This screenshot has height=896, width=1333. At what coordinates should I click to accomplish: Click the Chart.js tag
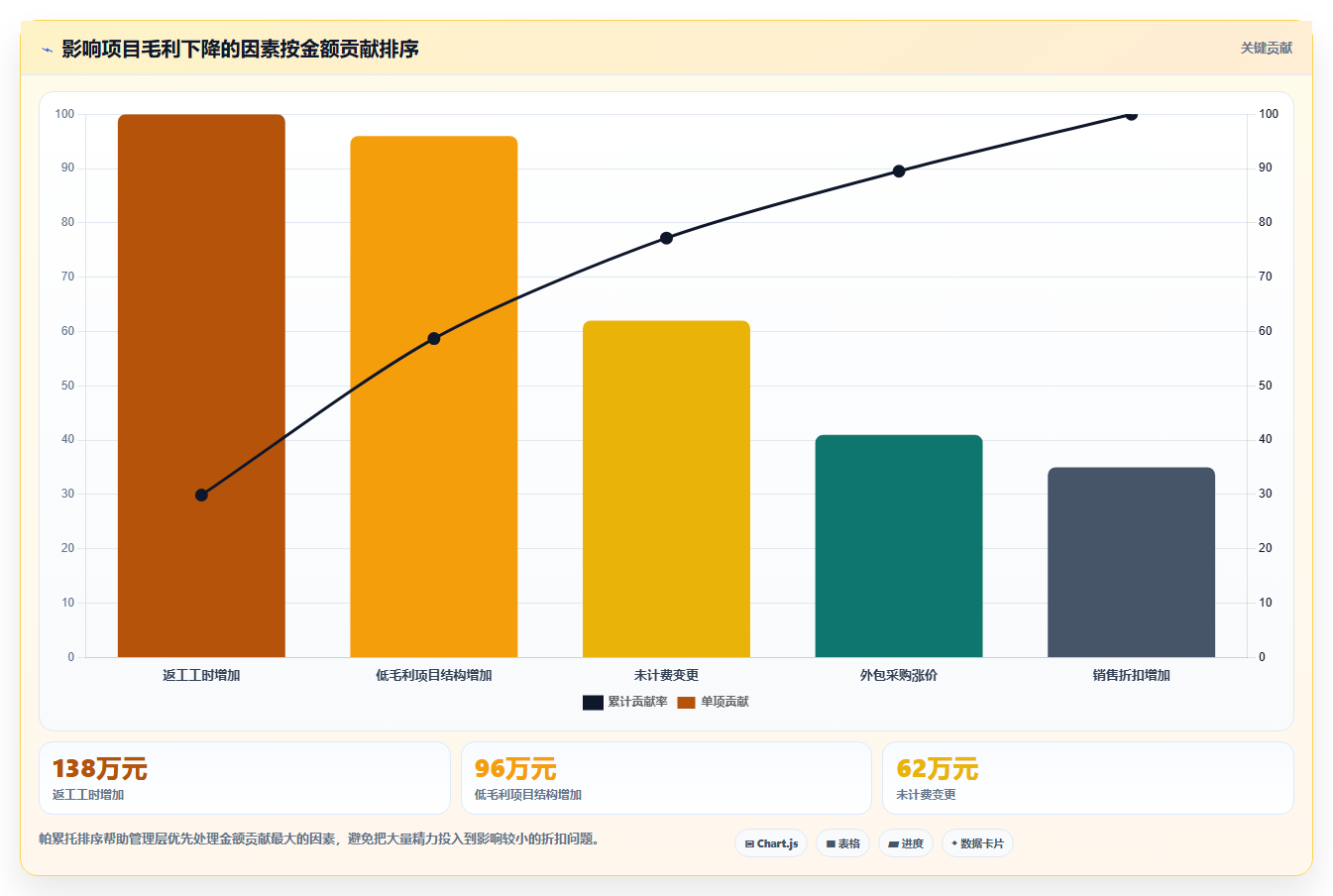tap(771, 843)
